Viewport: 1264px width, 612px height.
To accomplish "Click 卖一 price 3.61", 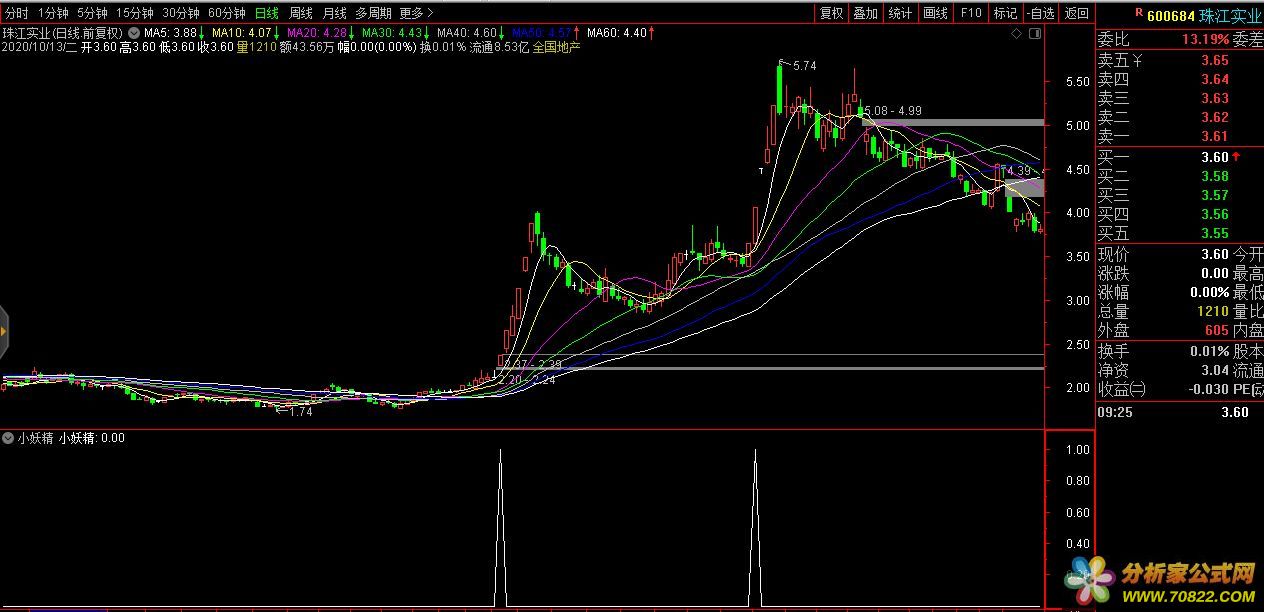I will 1215,136.
